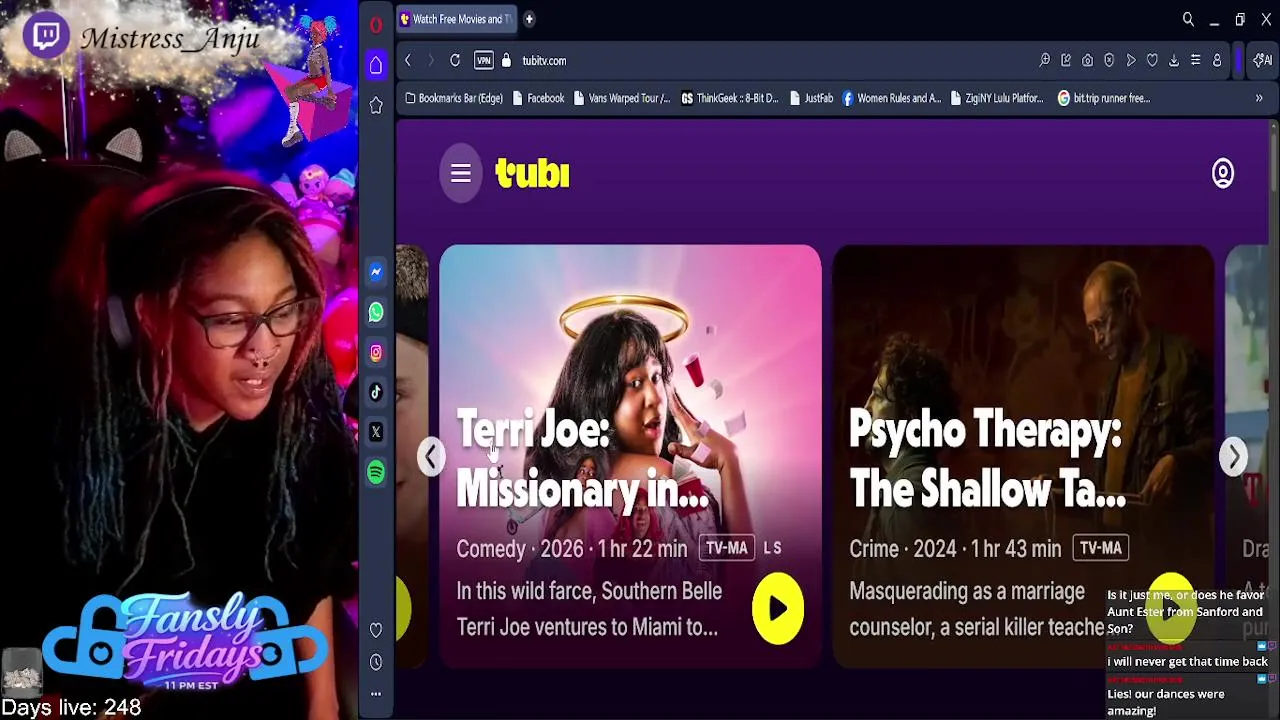Go back in browser history
The width and height of the screenshot is (1280, 720).
408,61
